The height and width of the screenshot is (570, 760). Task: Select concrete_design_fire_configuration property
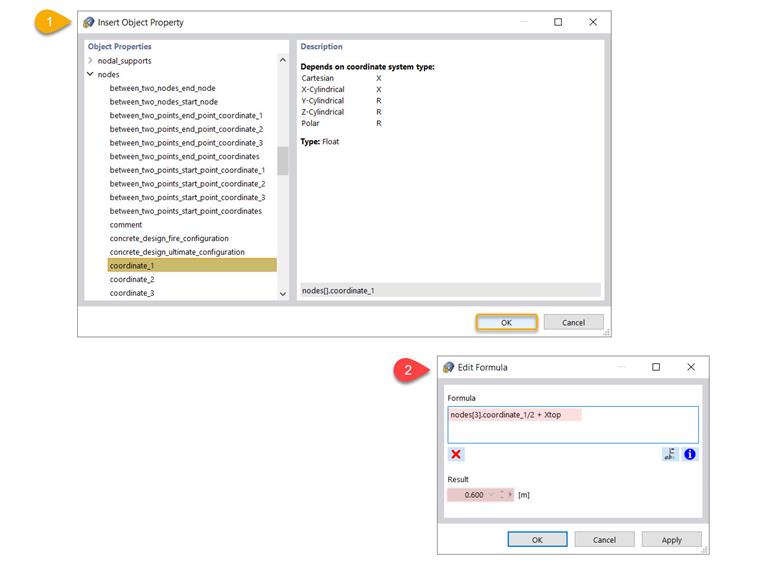coord(169,238)
